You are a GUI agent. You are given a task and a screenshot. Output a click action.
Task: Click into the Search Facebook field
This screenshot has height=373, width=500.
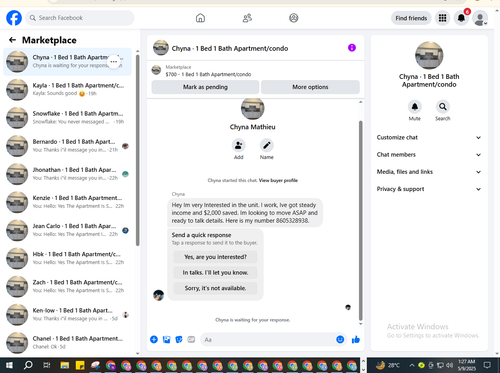point(80,18)
